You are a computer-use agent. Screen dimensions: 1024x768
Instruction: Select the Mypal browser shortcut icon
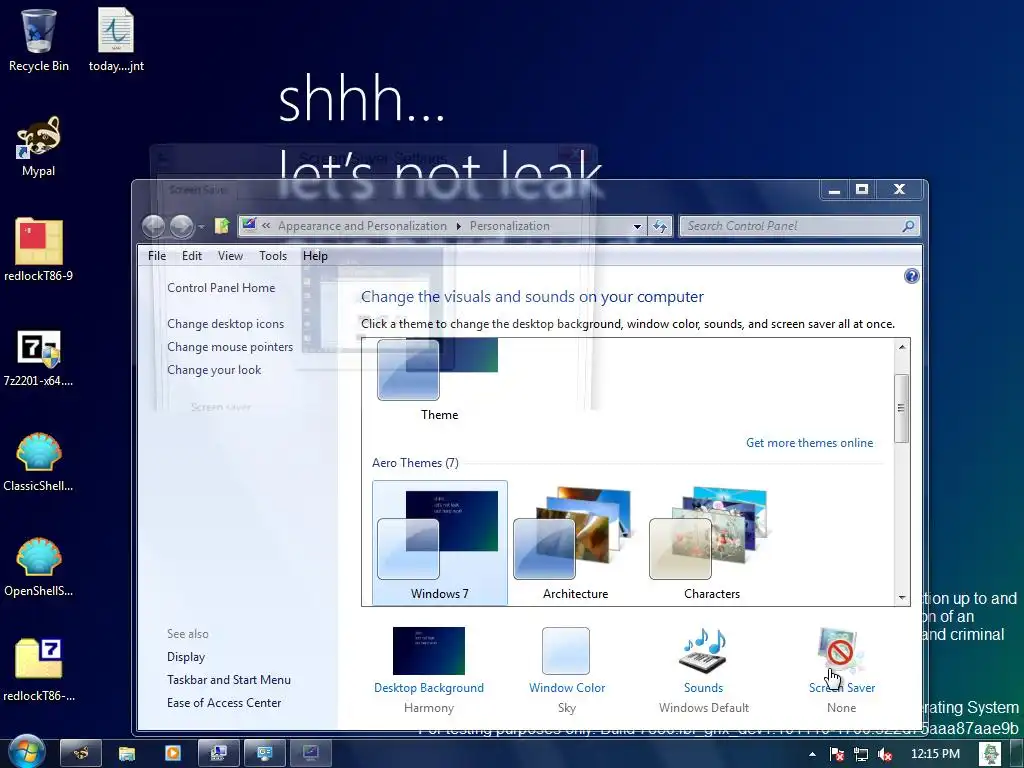[x=39, y=146]
